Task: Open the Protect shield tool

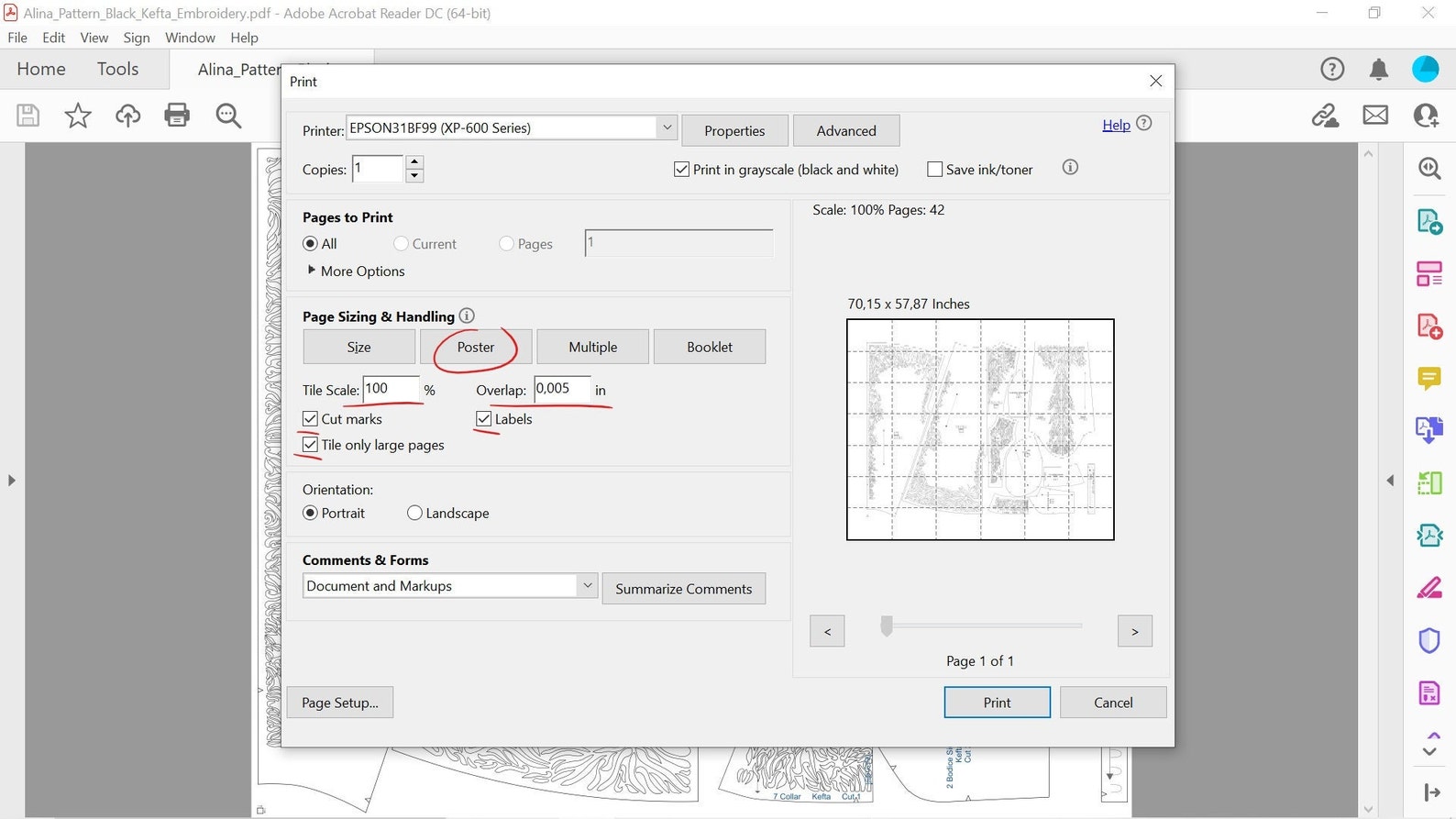Action: [1429, 640]
